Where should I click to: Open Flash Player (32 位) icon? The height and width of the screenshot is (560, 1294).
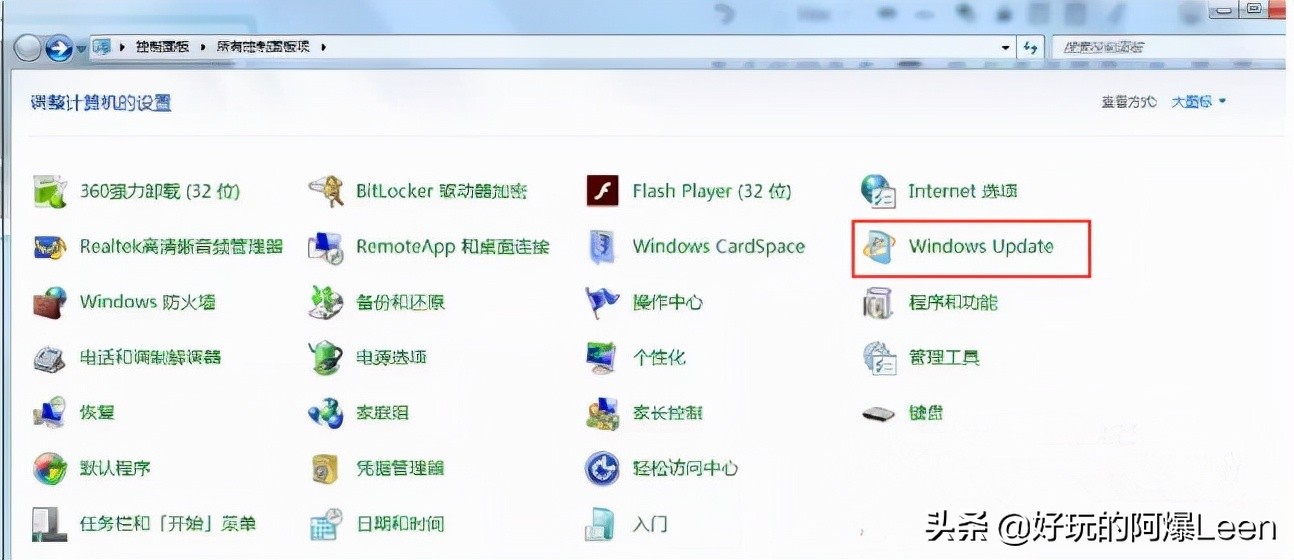pyautogui.click(x=602, y=190)
